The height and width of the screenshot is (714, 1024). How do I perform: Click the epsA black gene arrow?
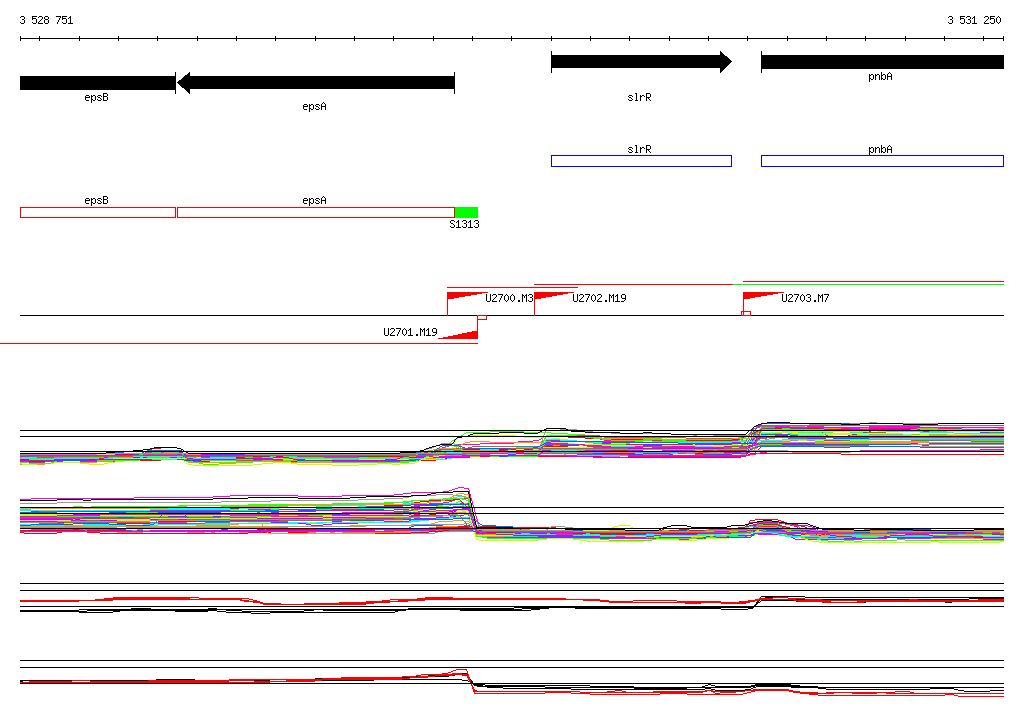(315, 83)
